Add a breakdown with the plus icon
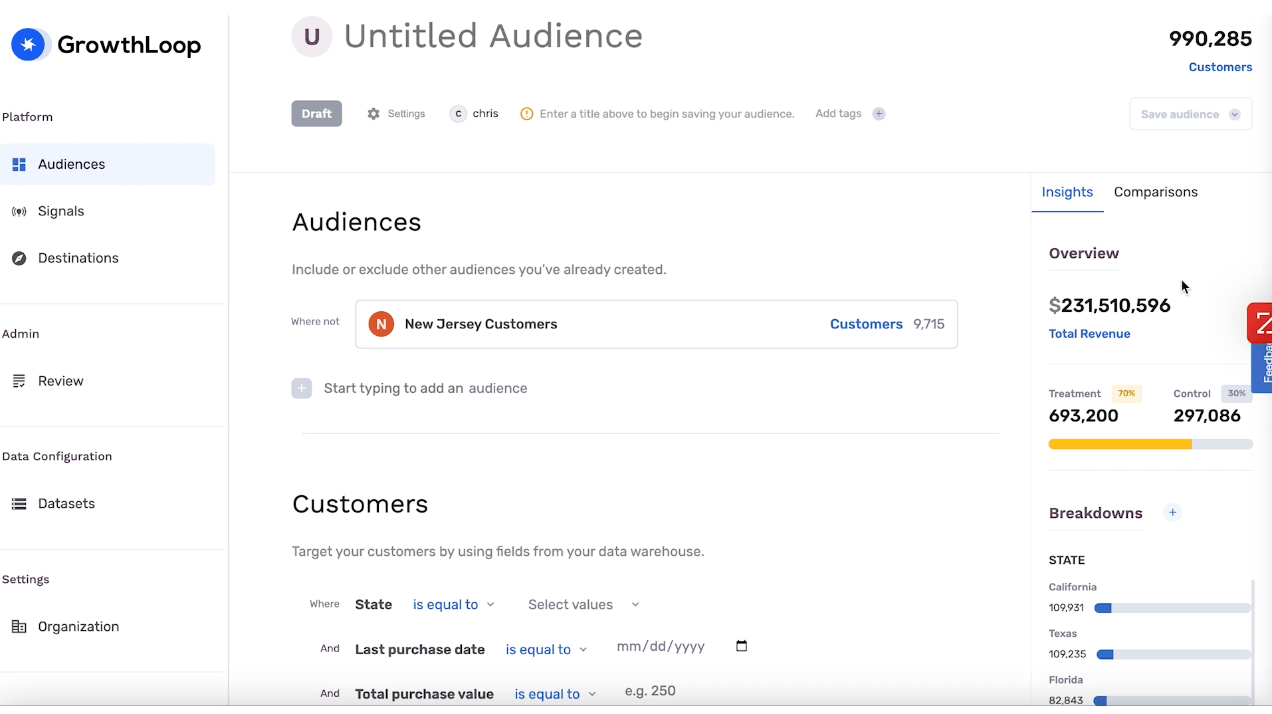The image size is (1272, 714). point(1173,513)
